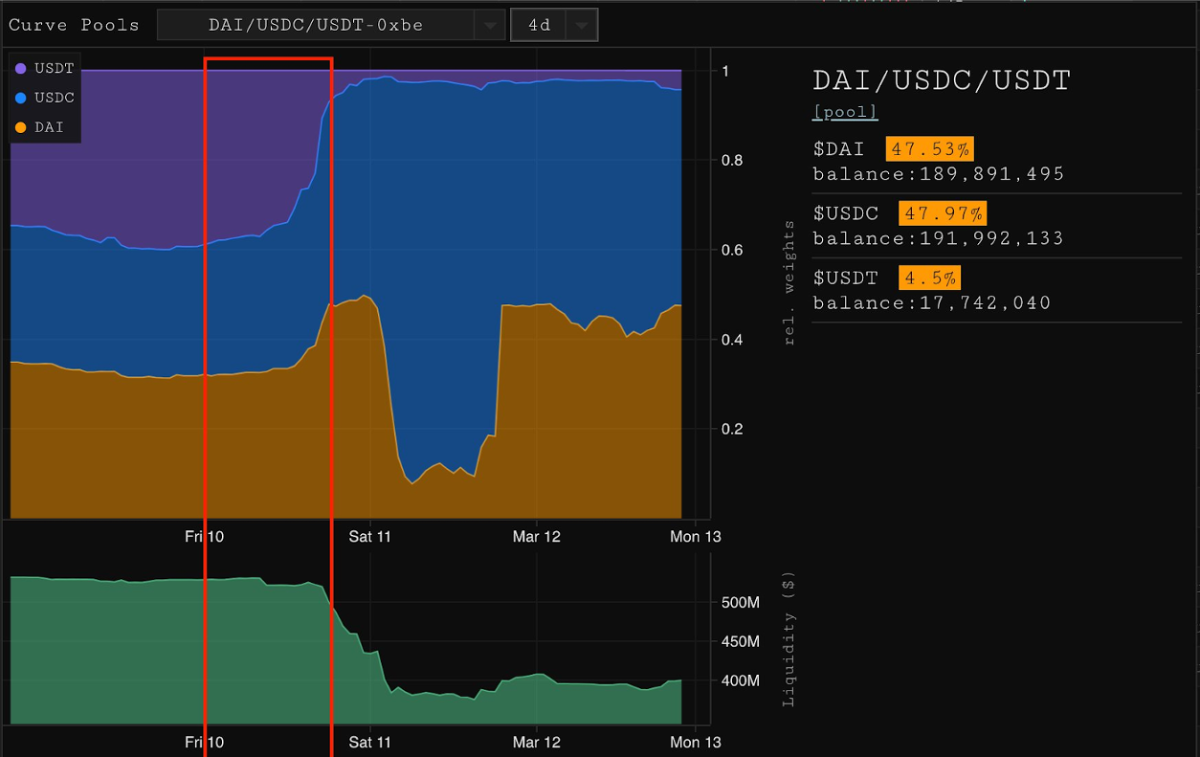Select the DAI/USDC/USDT pool heading
1200x757 pixels.
pyautogui.click(x=941, y=80)
